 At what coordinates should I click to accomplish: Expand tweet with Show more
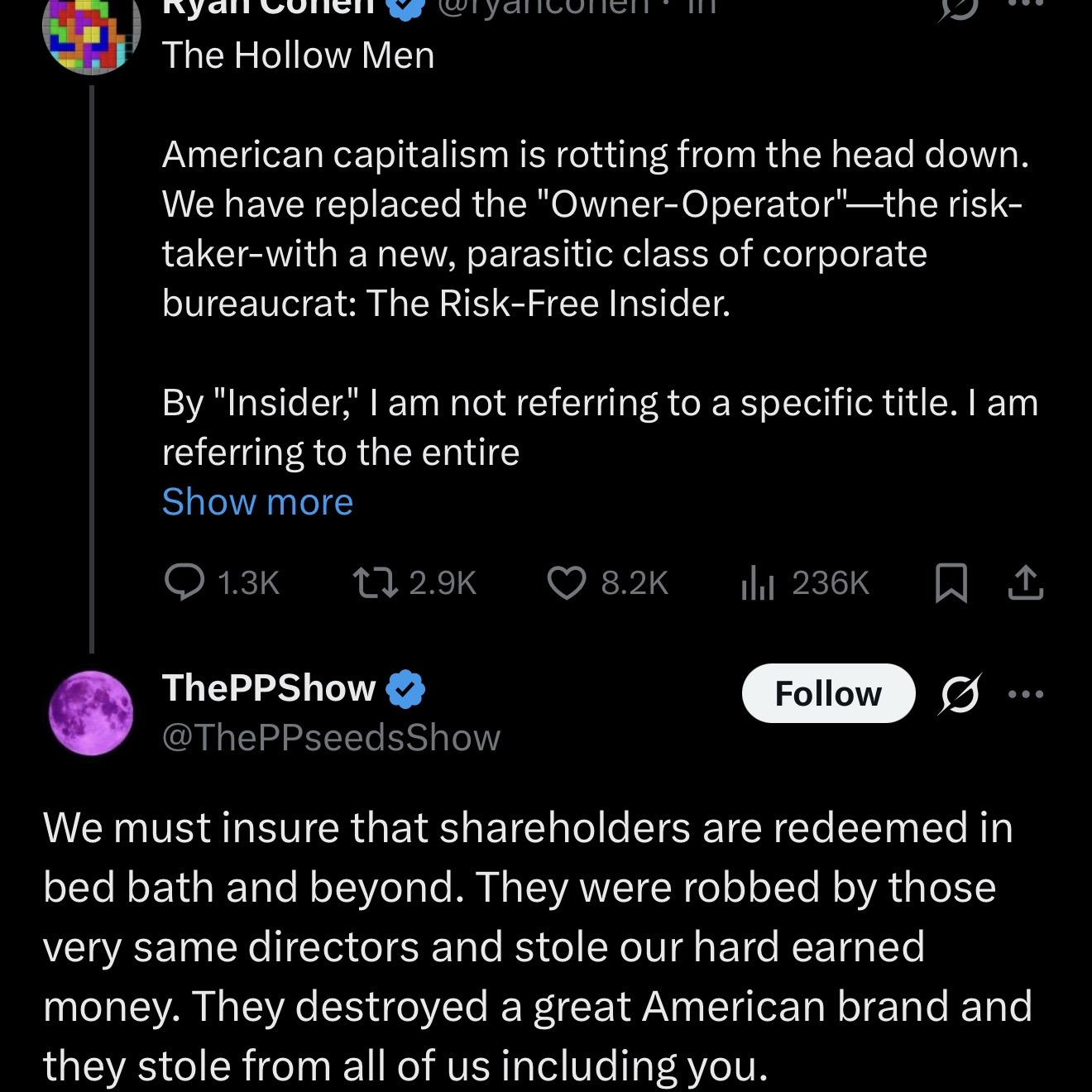coord(257,502)
